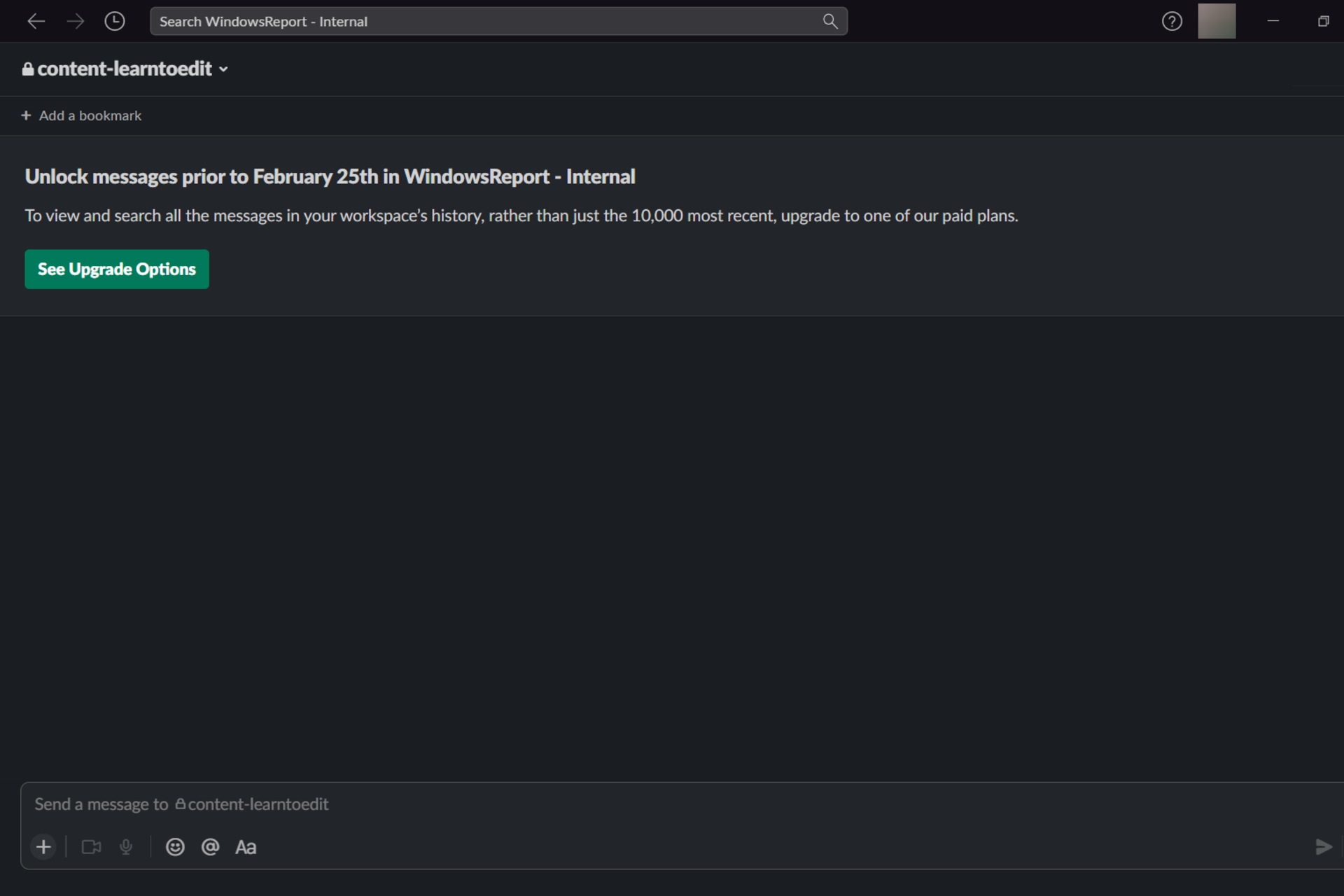Open the plus attachments menu in composer

(x=43, y=847)
